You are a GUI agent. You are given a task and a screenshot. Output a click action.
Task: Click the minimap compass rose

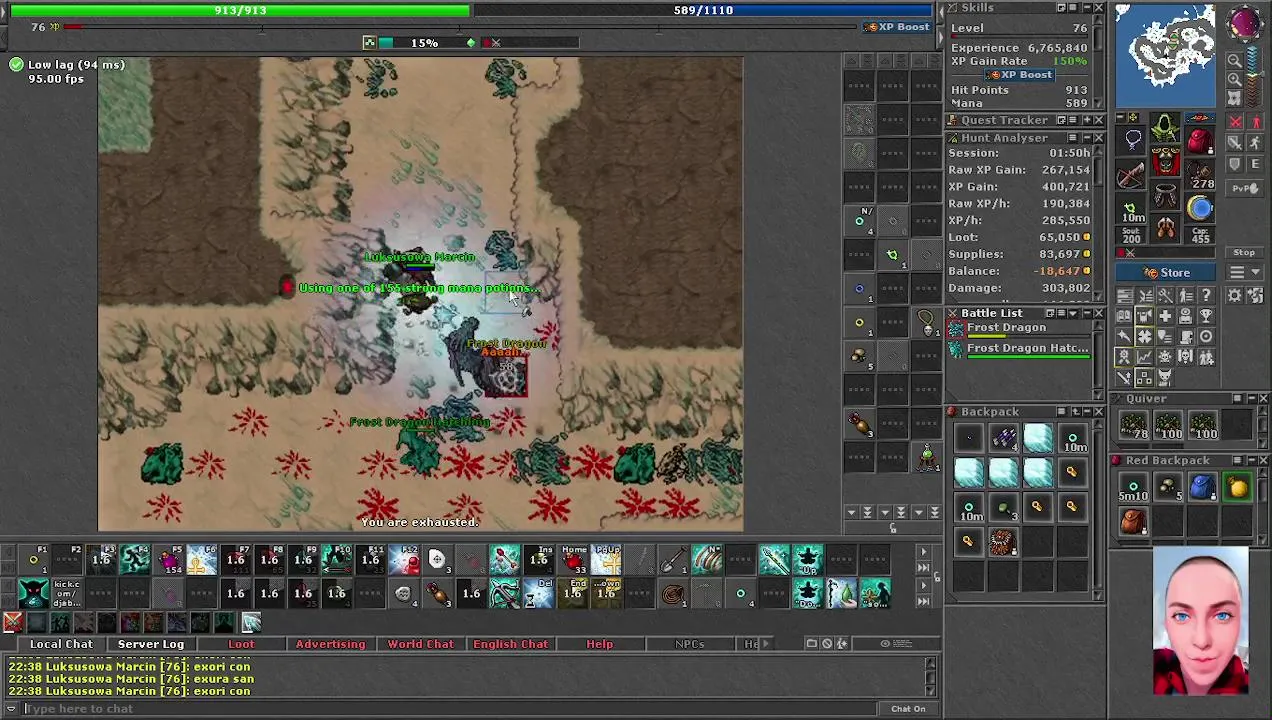pyautogui.click(x=1244, y=23)
